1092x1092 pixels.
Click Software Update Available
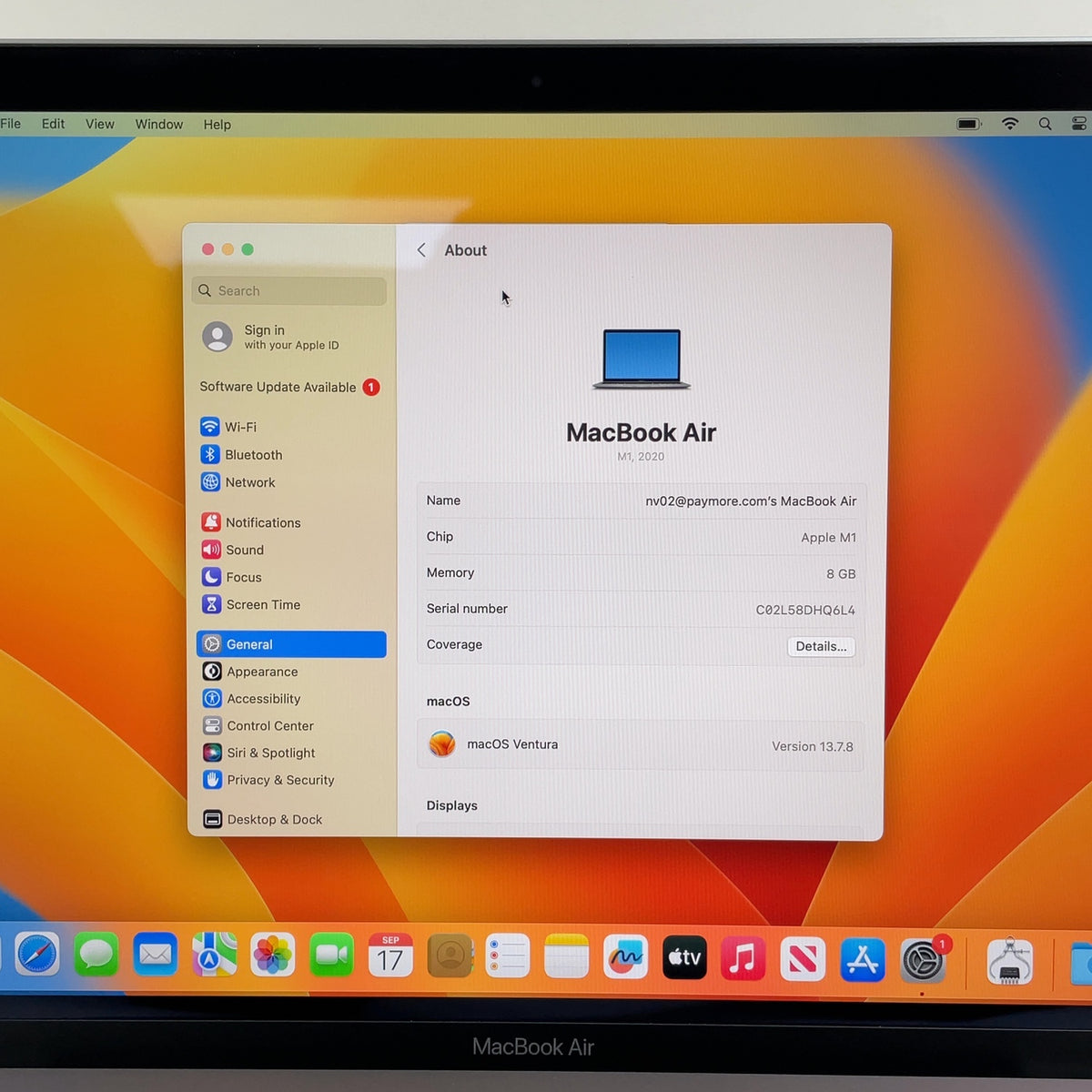[289, 387]
